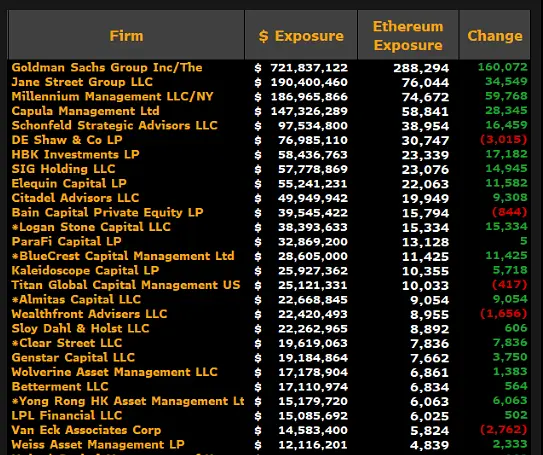Select the change value 3,750
This screenshot has height=455, width=543.
pyautogui.click(x=510, y=357)
